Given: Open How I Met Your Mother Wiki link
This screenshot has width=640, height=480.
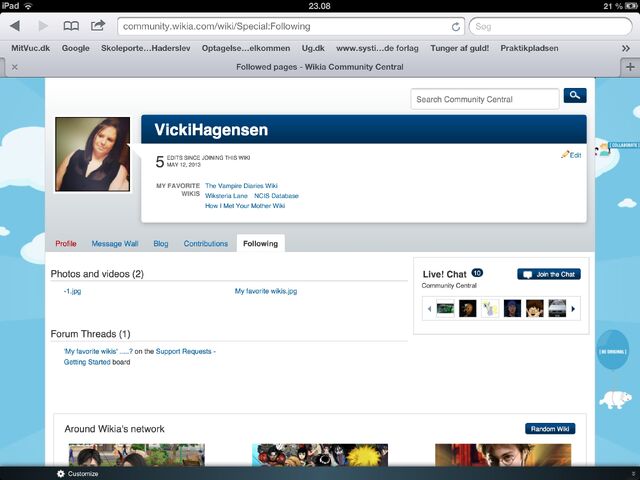Looking at the screenshot, I should (245, 206).
